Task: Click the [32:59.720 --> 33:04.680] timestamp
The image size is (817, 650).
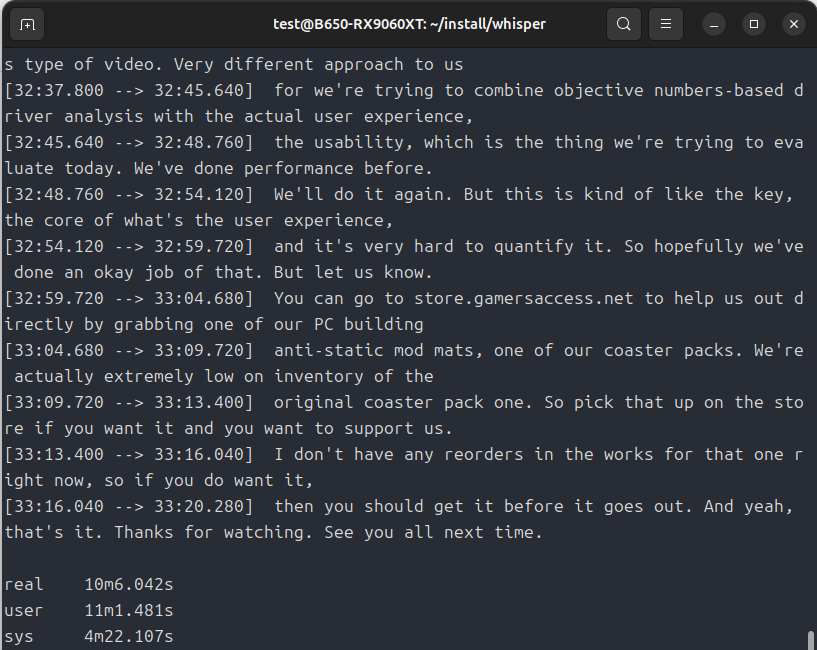Action: (129, 298)
